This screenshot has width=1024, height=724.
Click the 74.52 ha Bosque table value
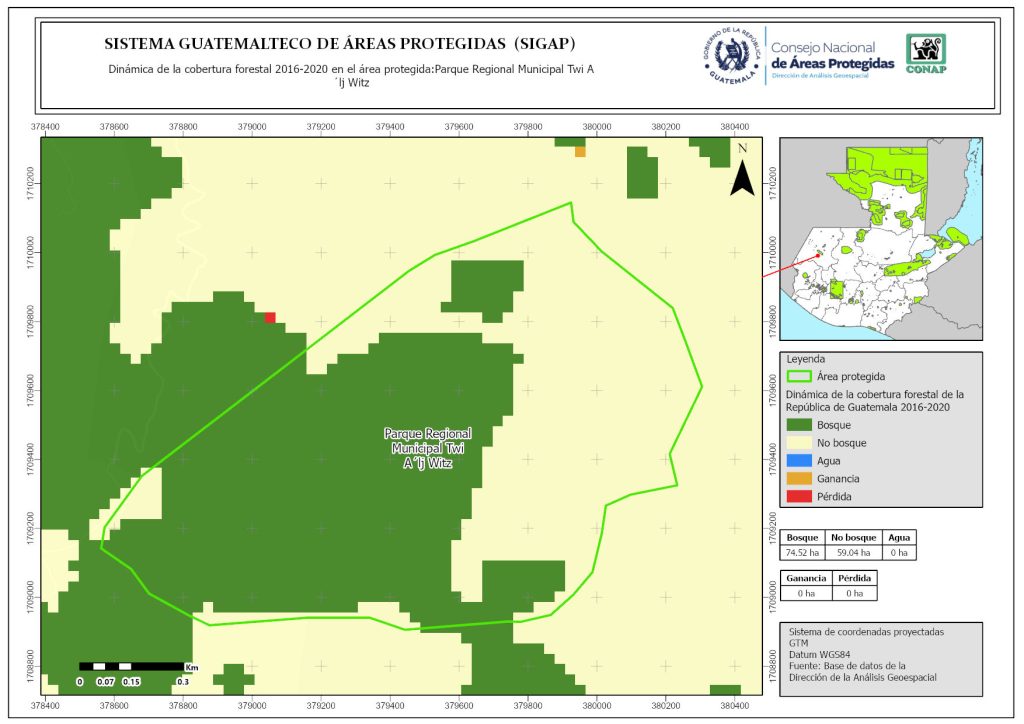805,552
